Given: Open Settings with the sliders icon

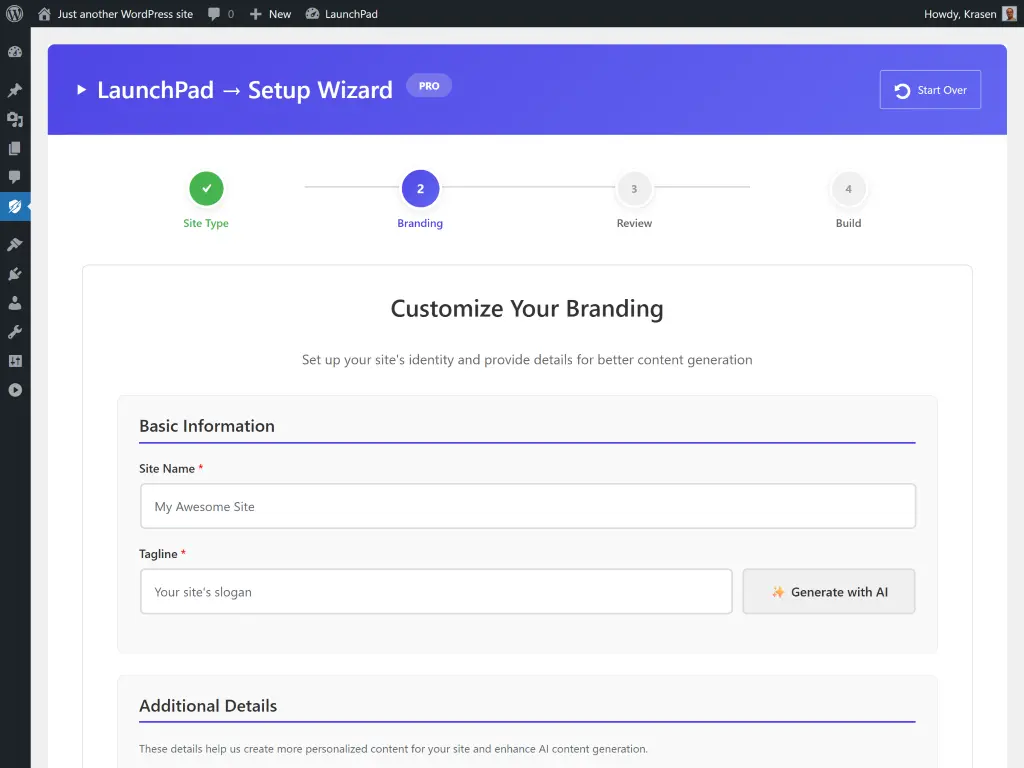Looking at the screenshot, I should 15,360.
